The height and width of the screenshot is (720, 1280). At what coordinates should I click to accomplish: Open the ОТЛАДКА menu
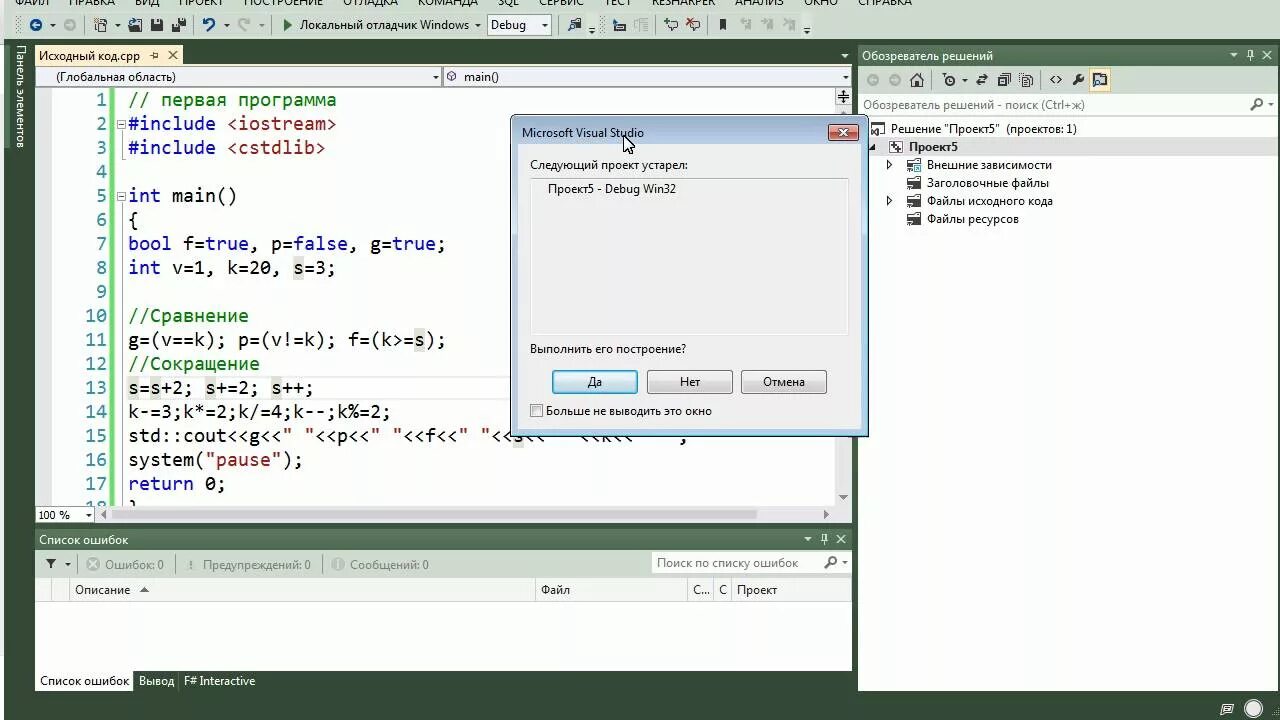pyautogui.click(x=370, y=3)
